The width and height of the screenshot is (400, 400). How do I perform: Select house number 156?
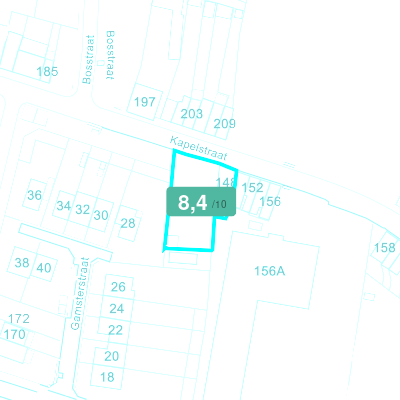(x=270, y=201)
